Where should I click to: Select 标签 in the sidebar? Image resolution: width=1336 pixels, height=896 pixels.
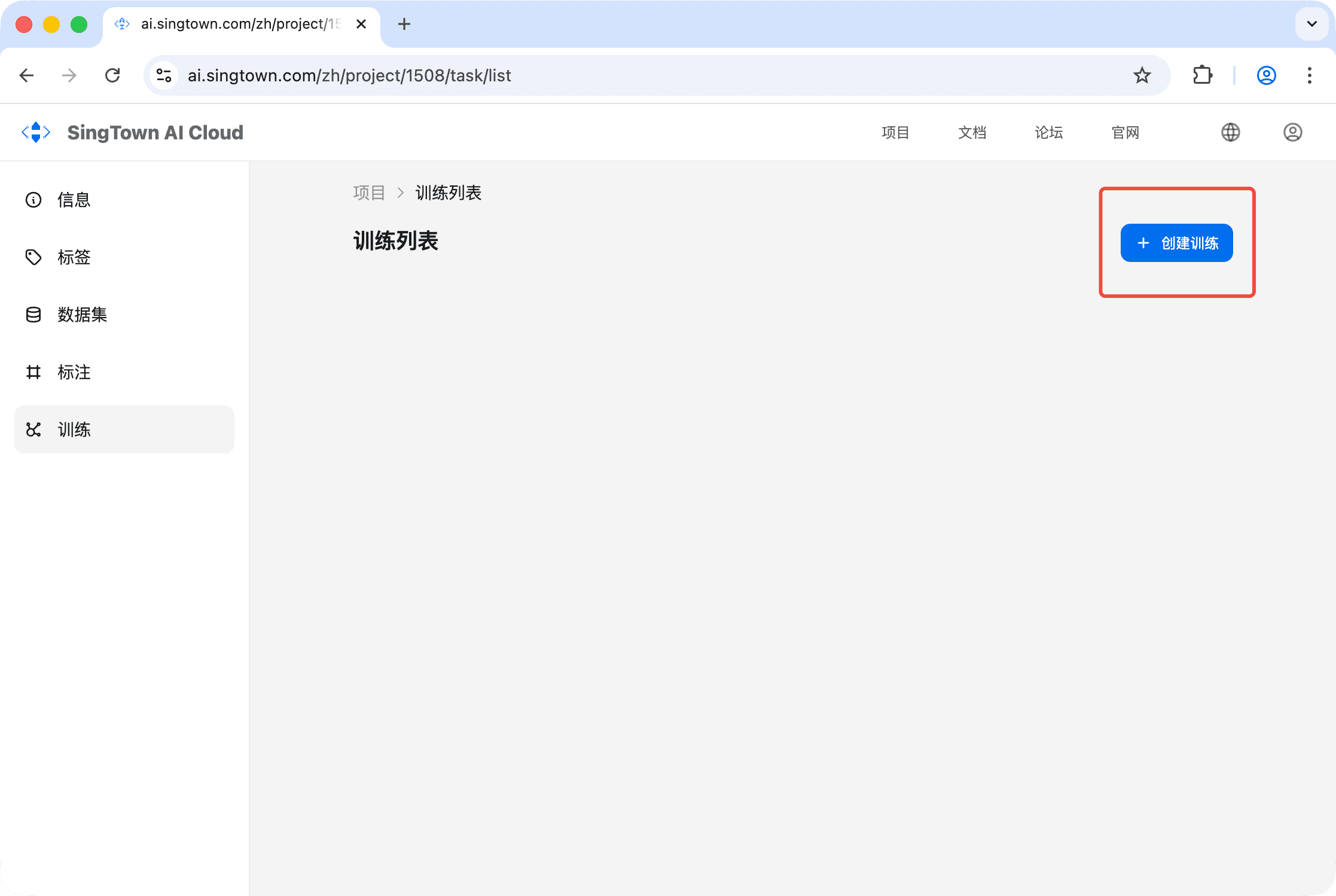74,257
